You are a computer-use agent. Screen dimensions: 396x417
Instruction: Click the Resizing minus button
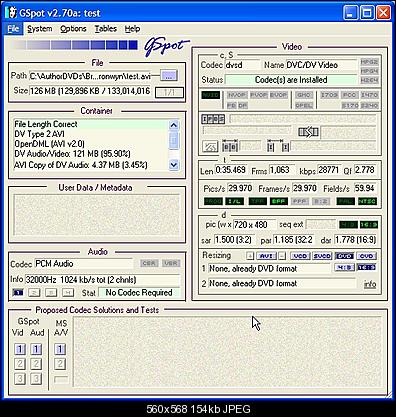coord(282,256)
